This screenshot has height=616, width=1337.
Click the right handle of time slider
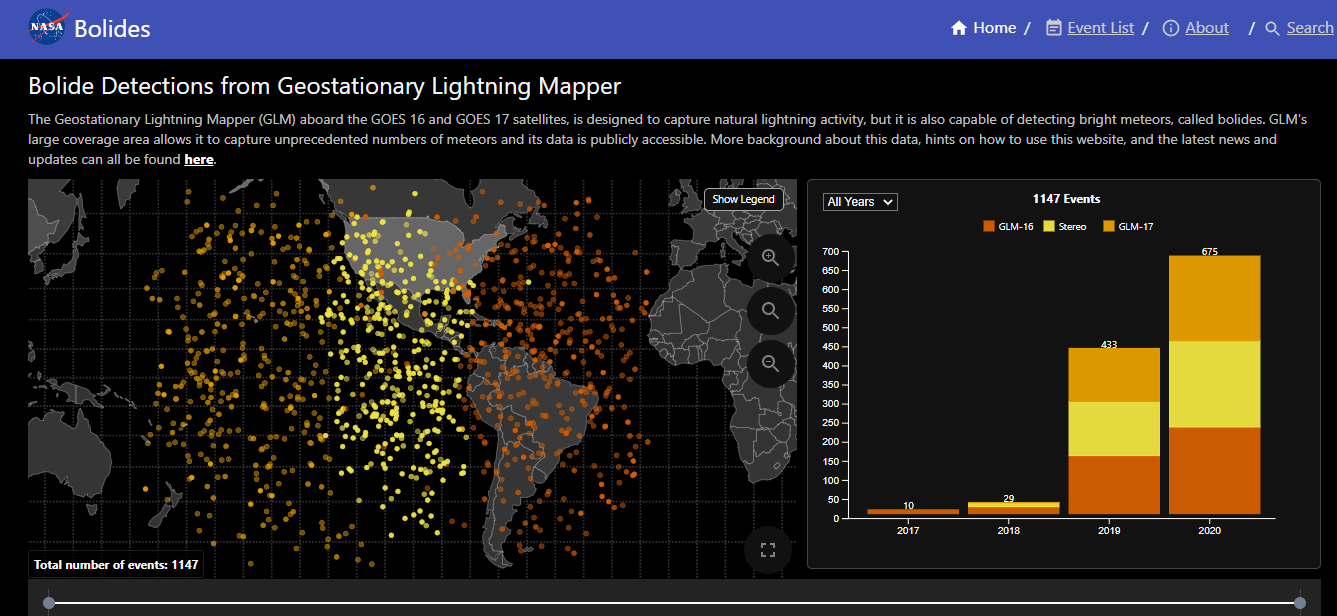click(x=1299, y=602)
